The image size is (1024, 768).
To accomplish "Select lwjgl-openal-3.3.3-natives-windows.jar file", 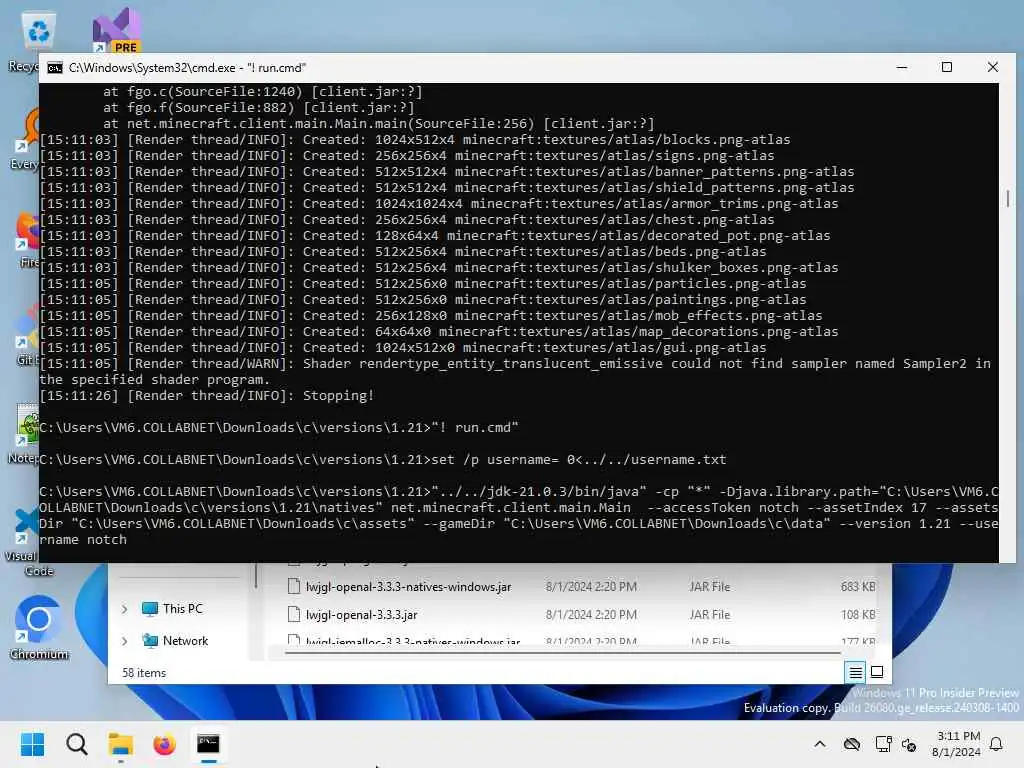I will pos(408,586).
